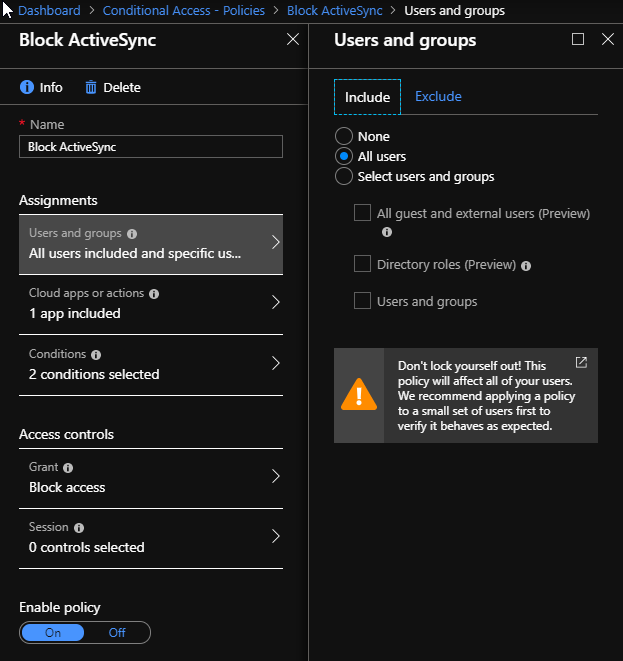Click the Info icon in the toolbar
Screen dimensions: 623x661
(x=27, y=87)
